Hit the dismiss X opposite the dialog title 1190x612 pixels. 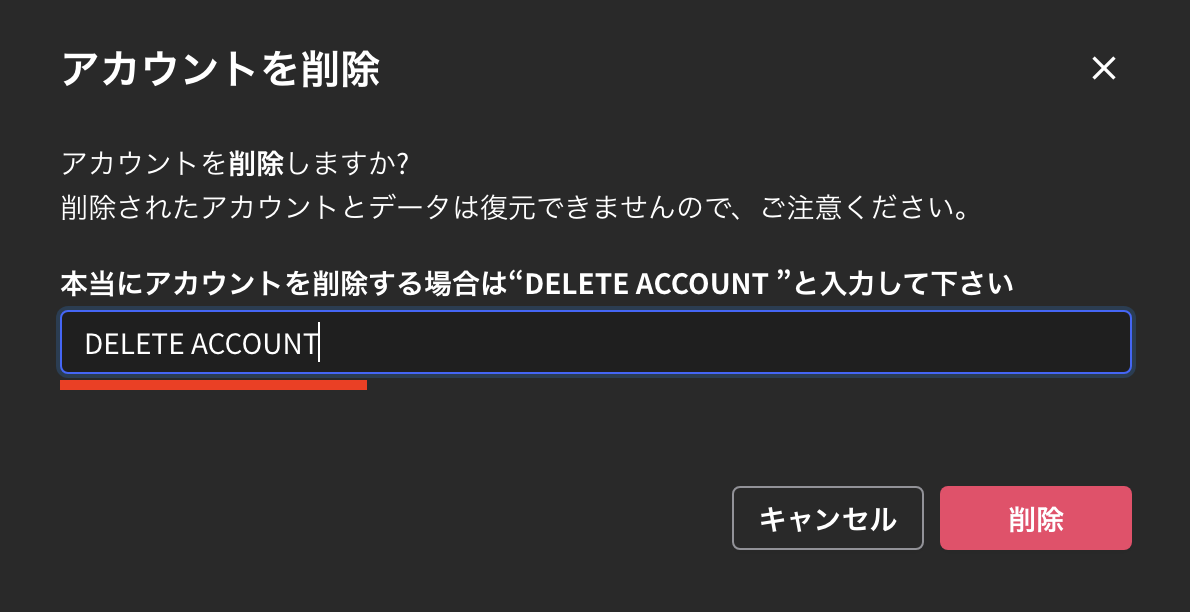click(1104, 68)
